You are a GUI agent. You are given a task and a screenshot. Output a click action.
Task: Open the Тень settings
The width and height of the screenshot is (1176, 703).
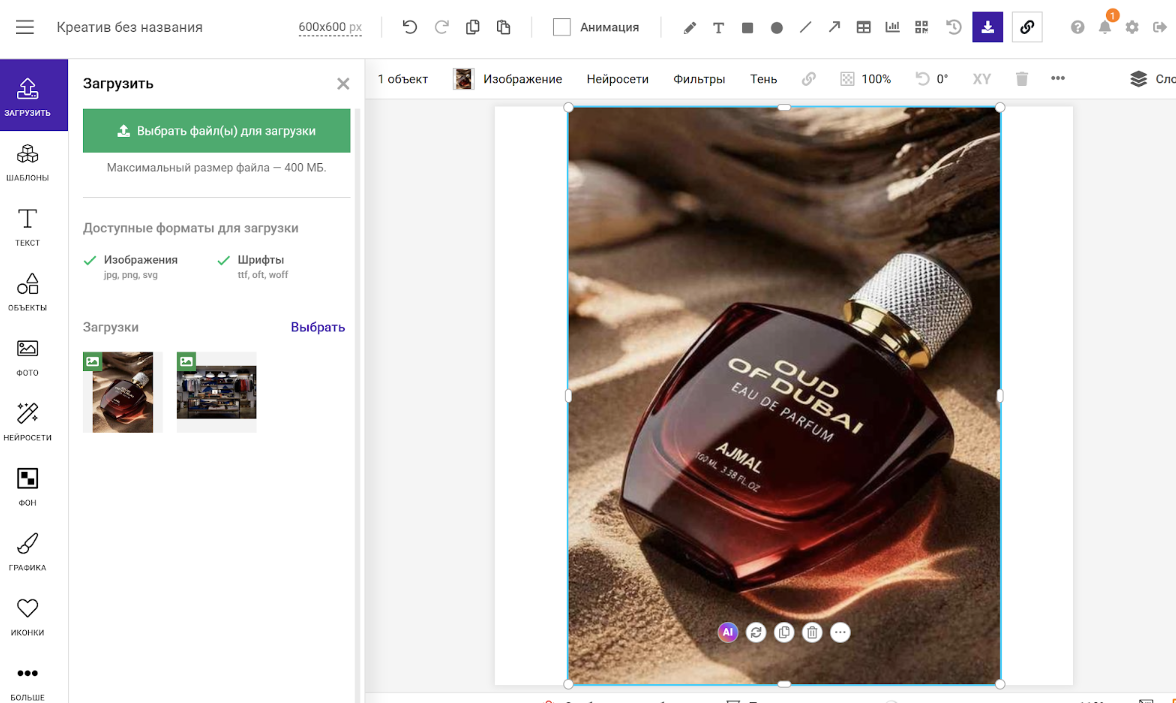(x=763, y=79)
